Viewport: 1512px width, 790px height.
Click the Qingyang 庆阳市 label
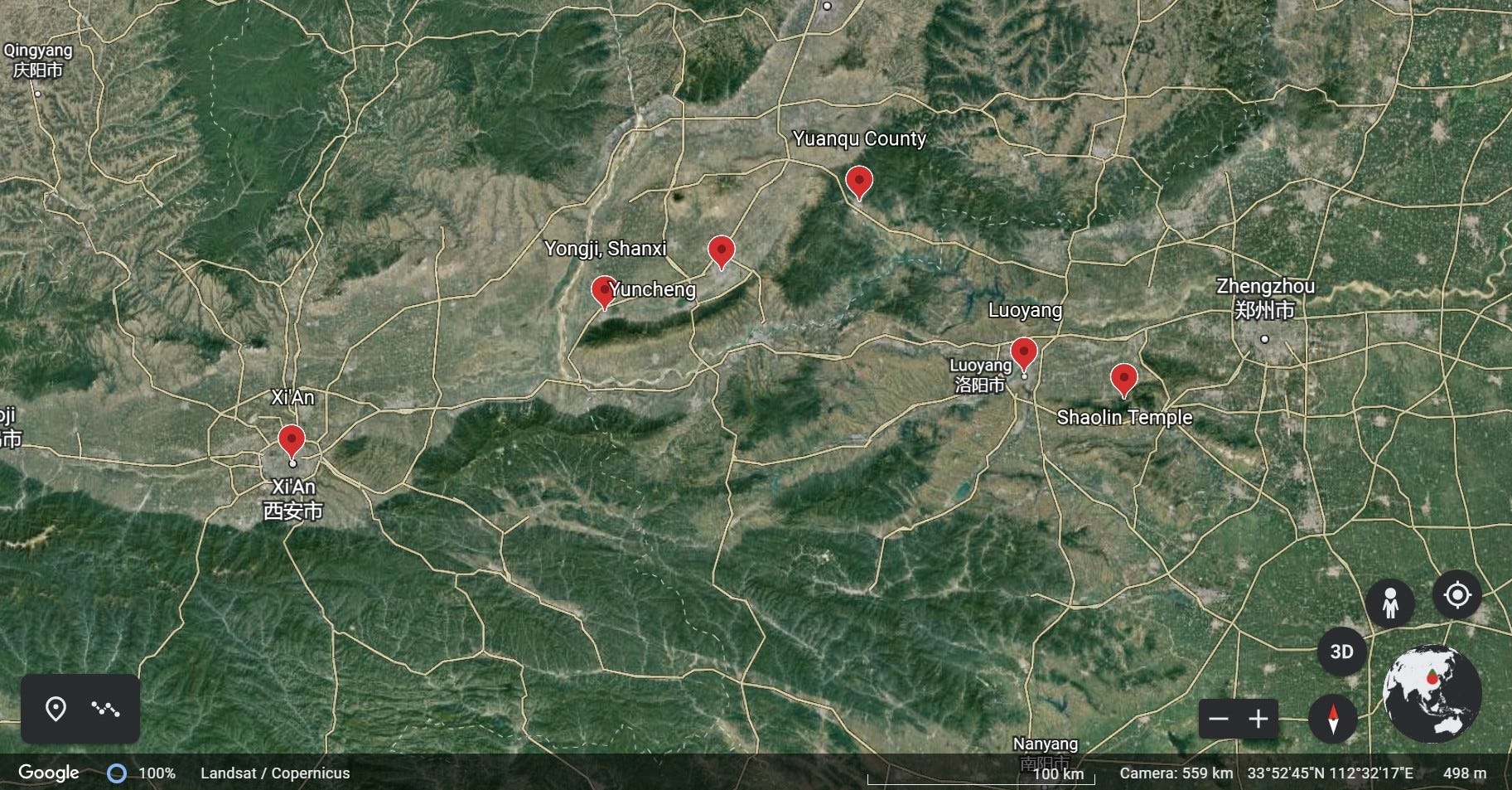point(37,61)
